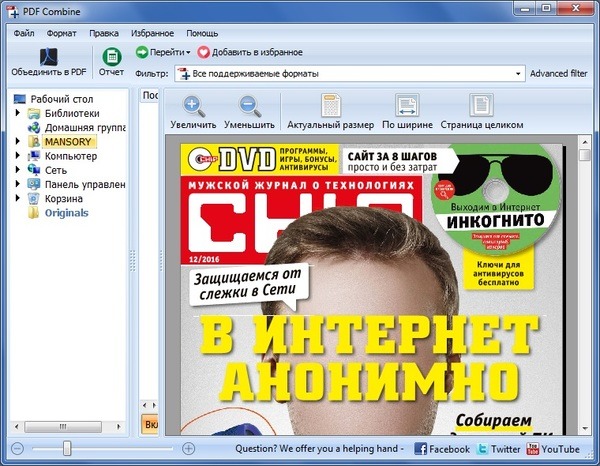Open the Фильтр formats dropdown
Screen dimensions: 600x466
(x=518, y=73)
